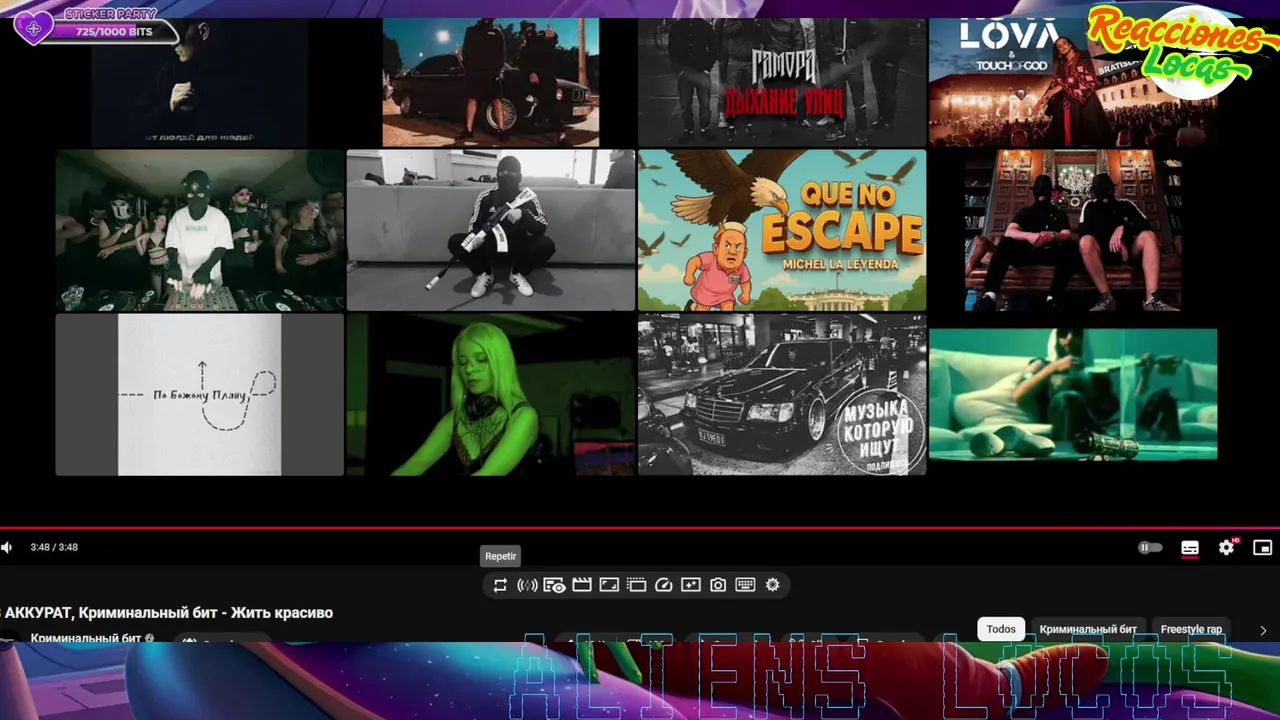Open the video filters sparkle icon

pos(690,585)
